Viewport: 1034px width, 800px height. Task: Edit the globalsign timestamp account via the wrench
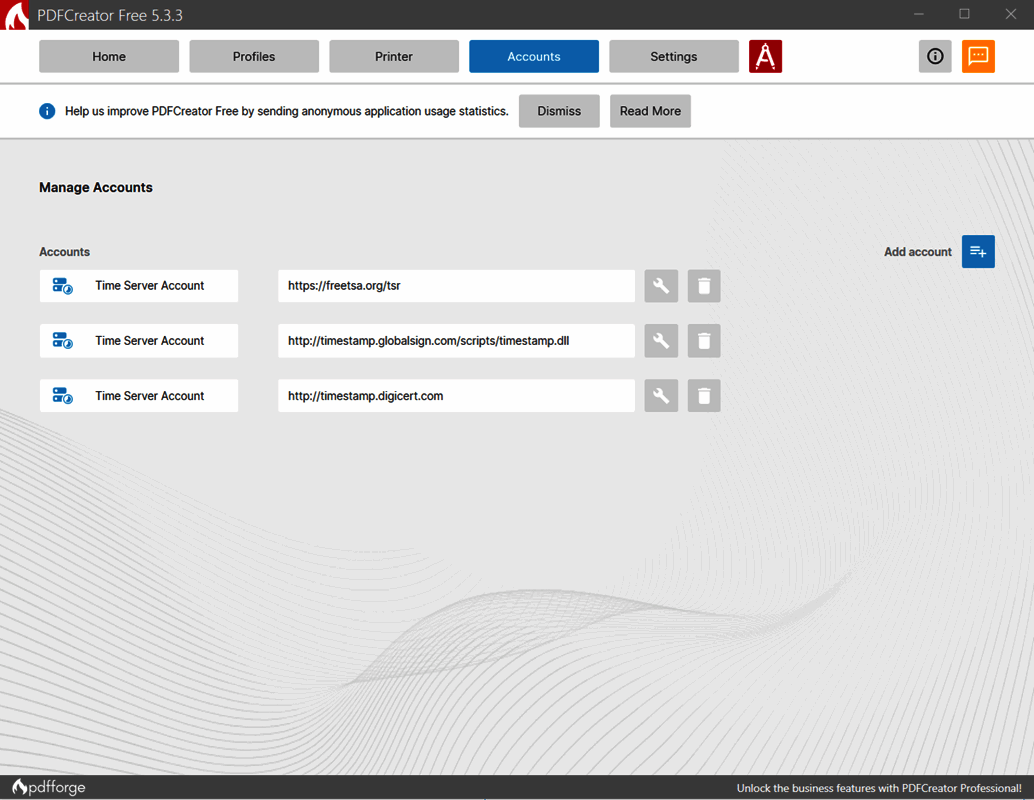661,340
